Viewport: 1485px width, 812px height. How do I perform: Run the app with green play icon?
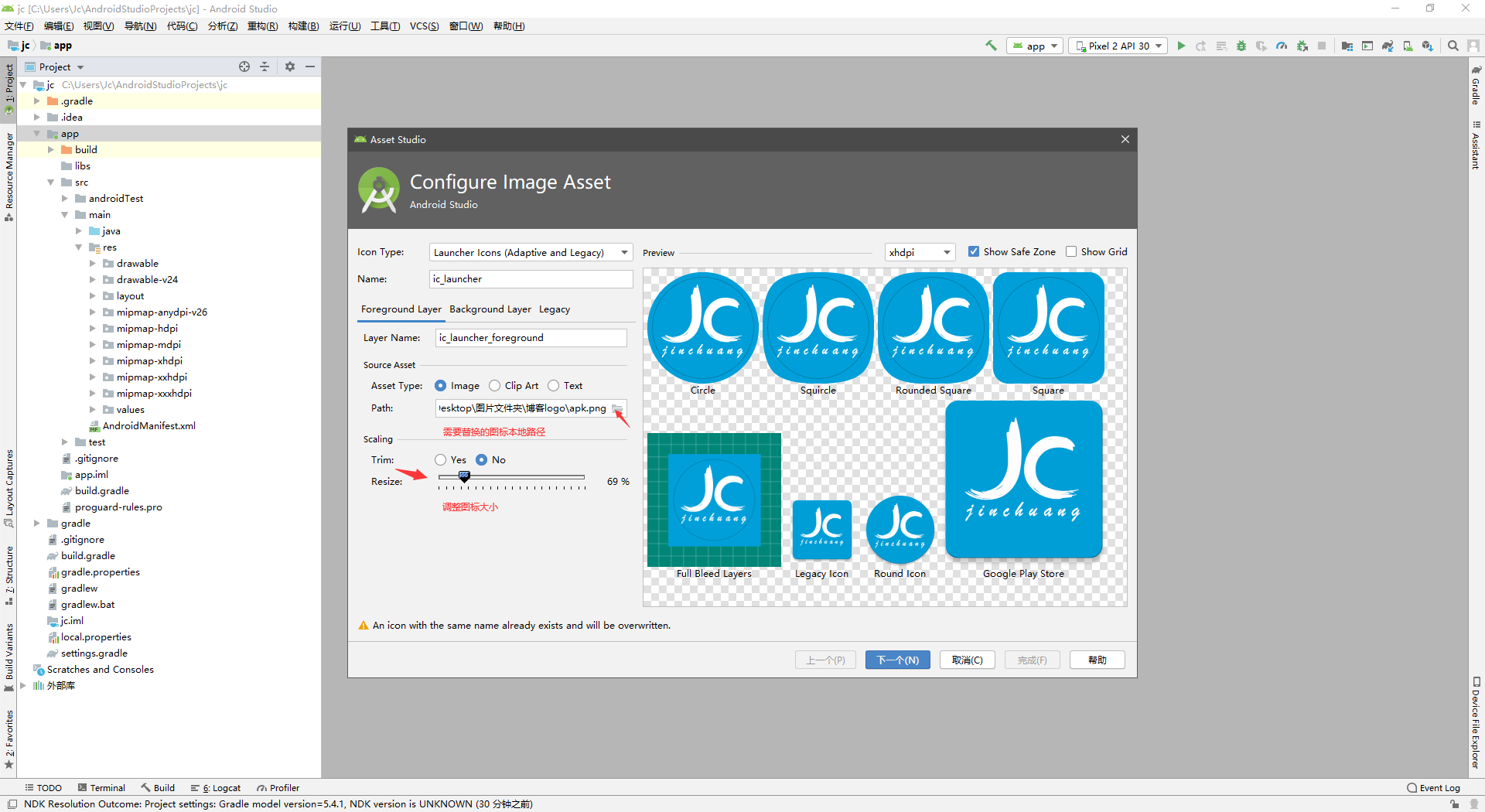1181,46
